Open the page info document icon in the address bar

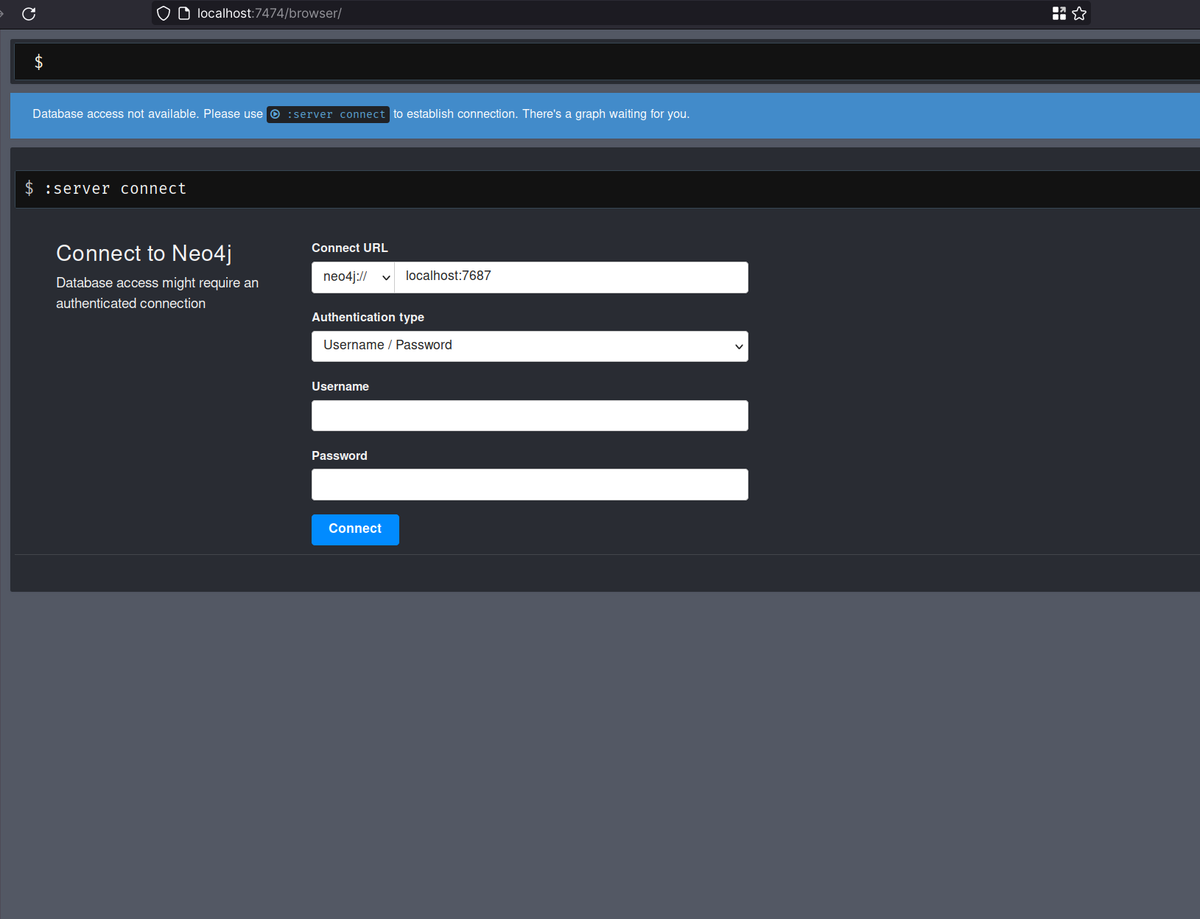(x=183, y=14)
